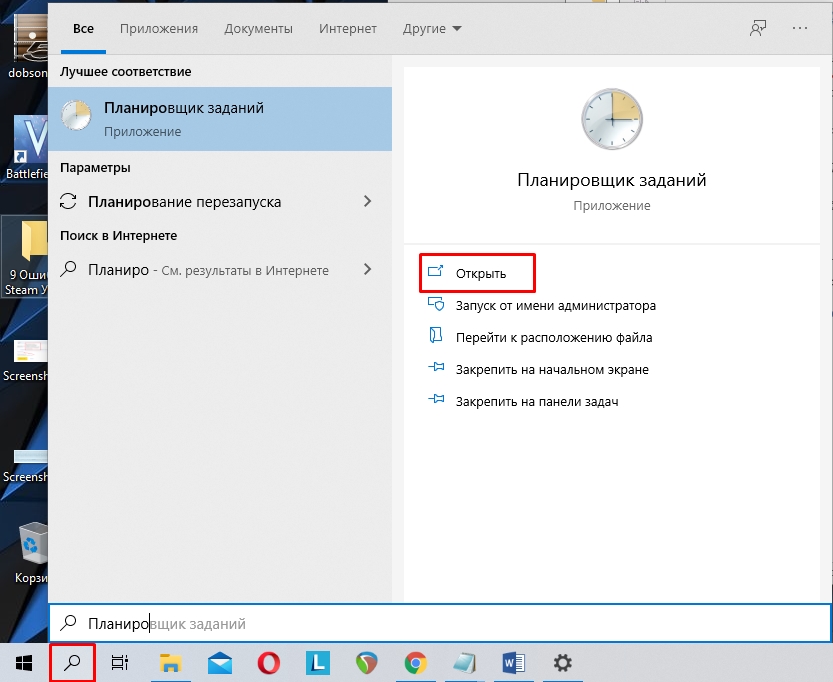
Task: Expand the Другие dropdown filter
Action: pos(432,29)
